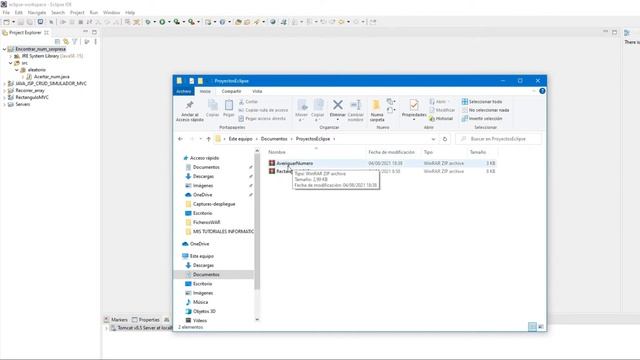
Task: Open Eclipse Navigate menu
Action: click(37, 13)
